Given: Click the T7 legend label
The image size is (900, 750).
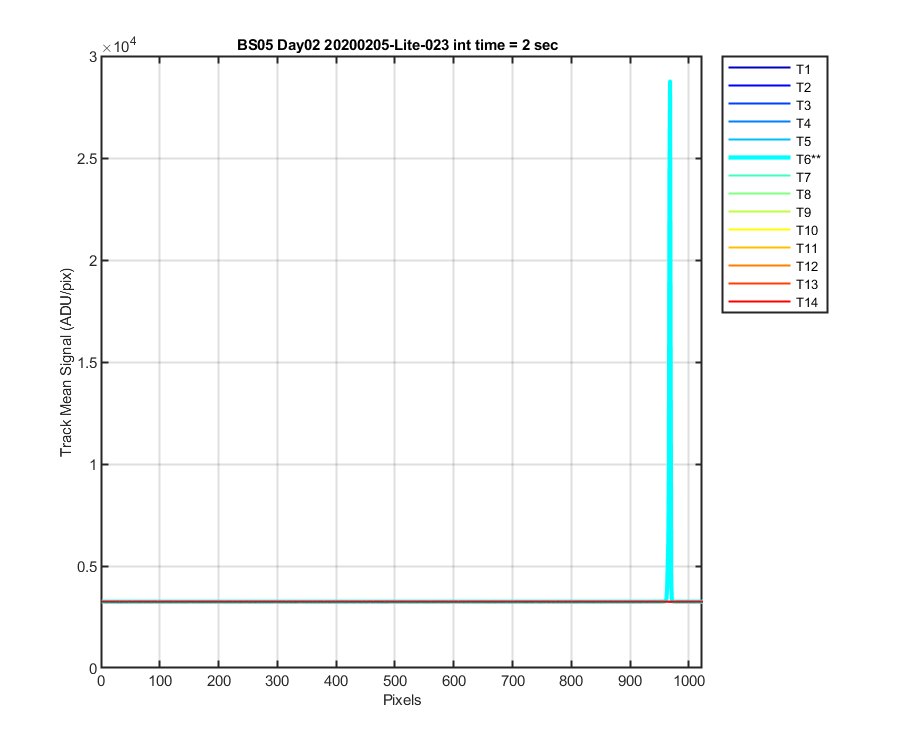Looking at the screenshot, I should click(804, 177).
